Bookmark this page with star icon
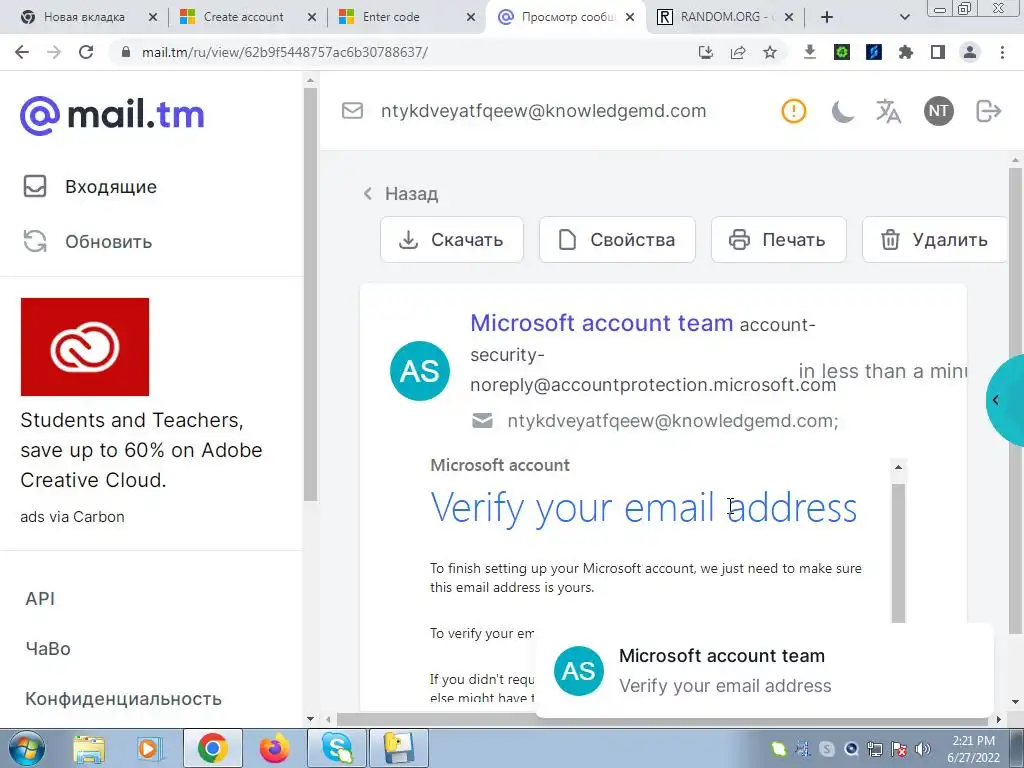The image size is (1024, 768). click(770, 52)
